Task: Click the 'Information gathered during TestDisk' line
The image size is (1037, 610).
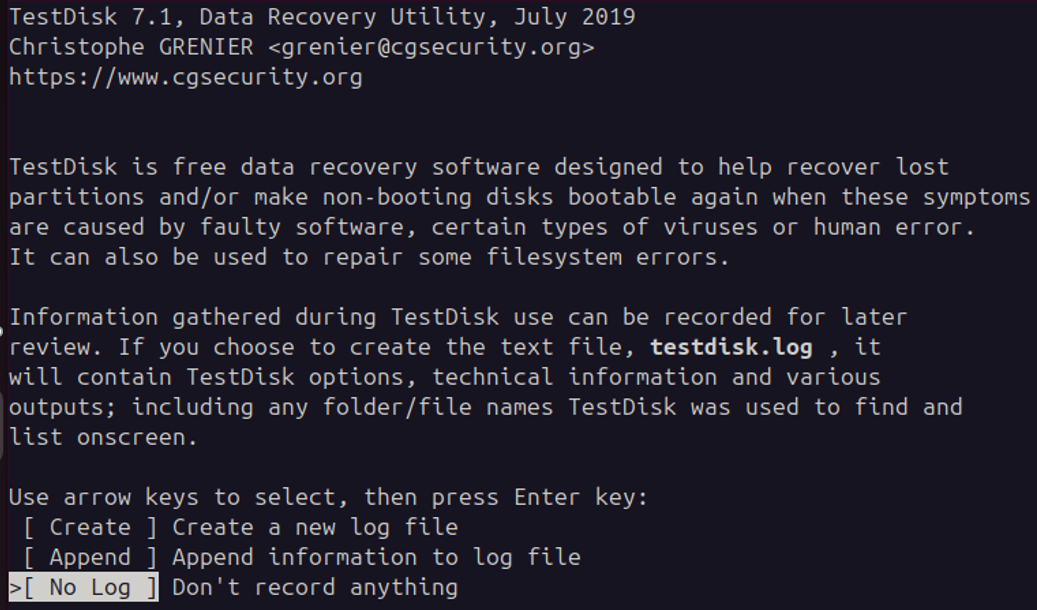Action: tap(458, 317)
